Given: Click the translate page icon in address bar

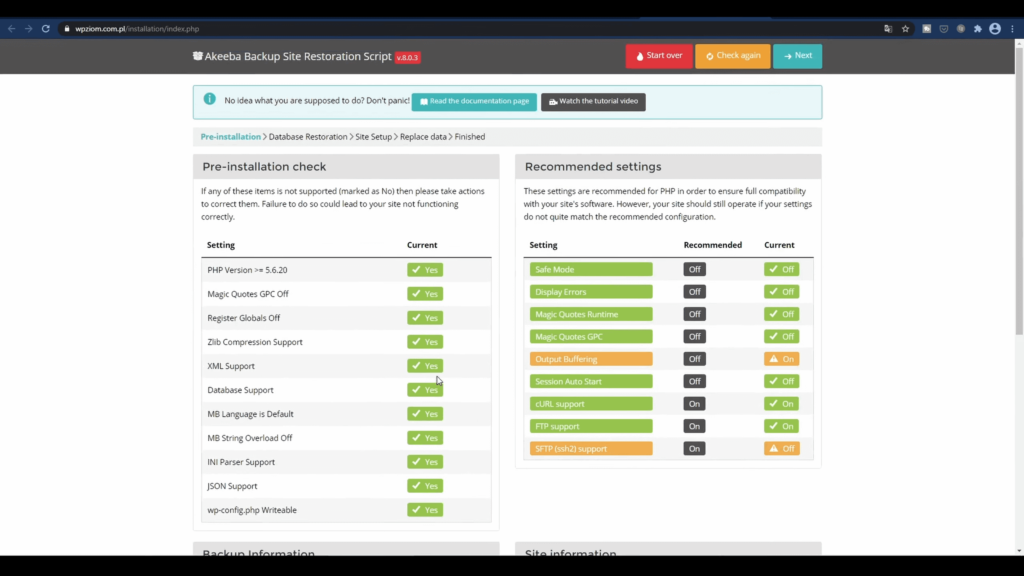Looking at the screenshot, I should [x=888, y=29].
